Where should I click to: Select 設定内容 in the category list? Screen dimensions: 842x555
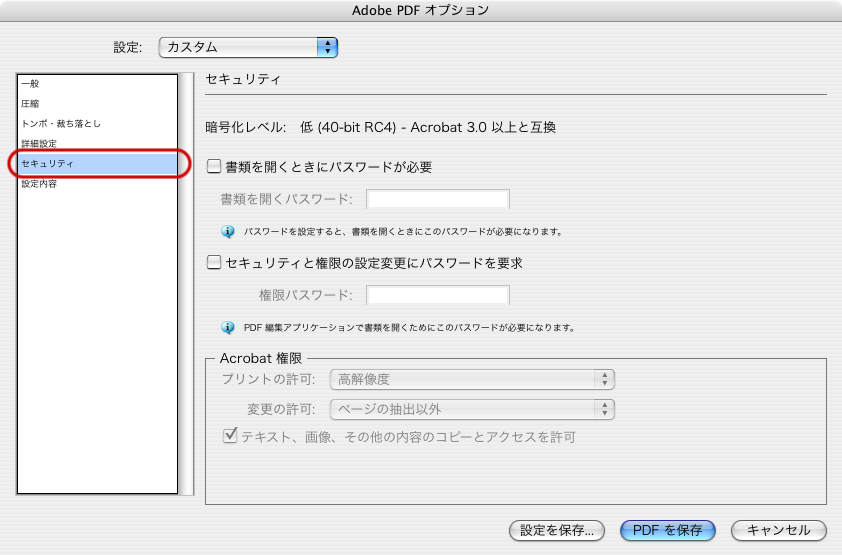coord(97,184)
